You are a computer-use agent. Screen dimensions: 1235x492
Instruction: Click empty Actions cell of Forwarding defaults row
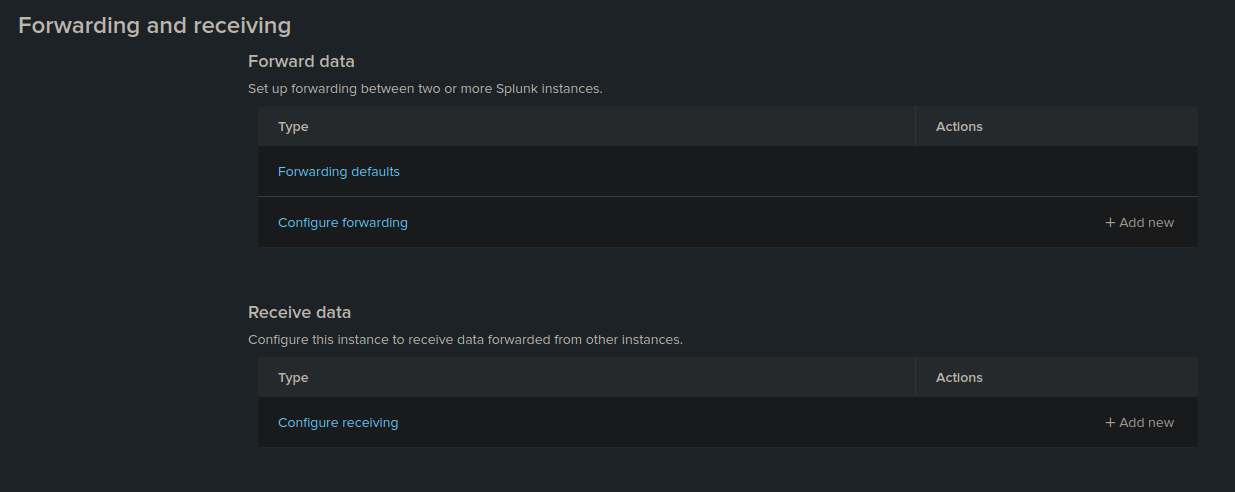click(x=1056, y=172)
